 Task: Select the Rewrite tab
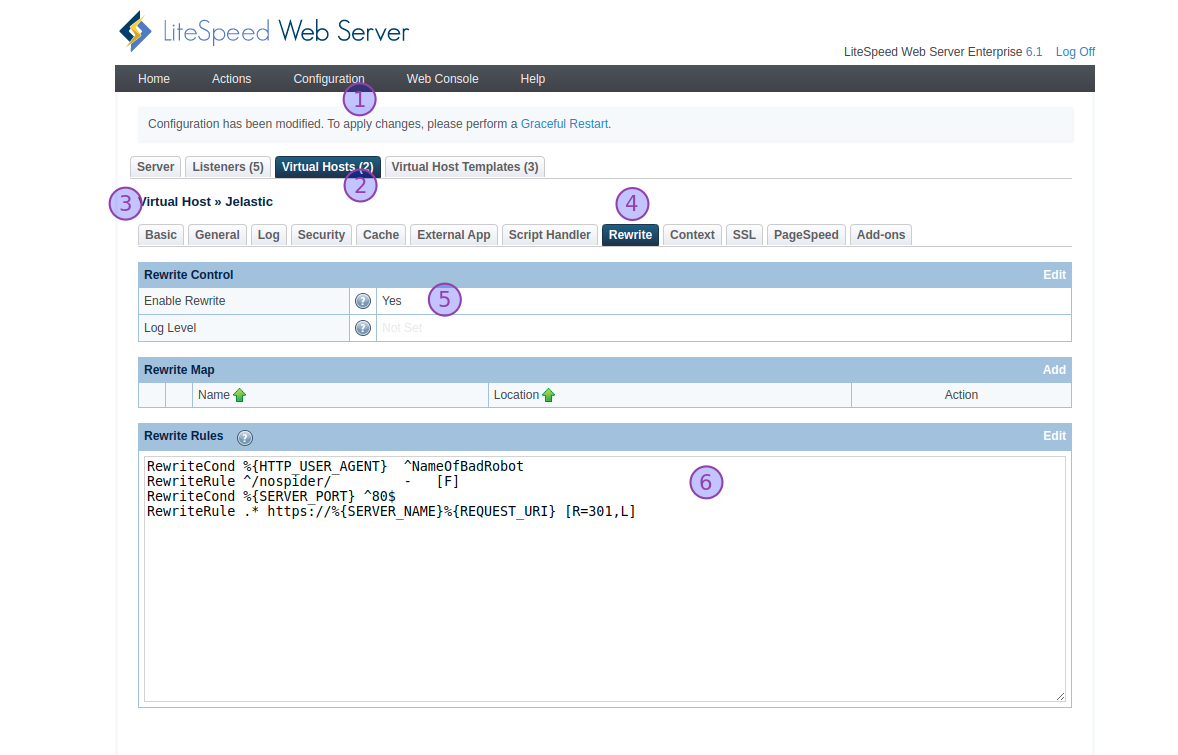pos(630,235)
